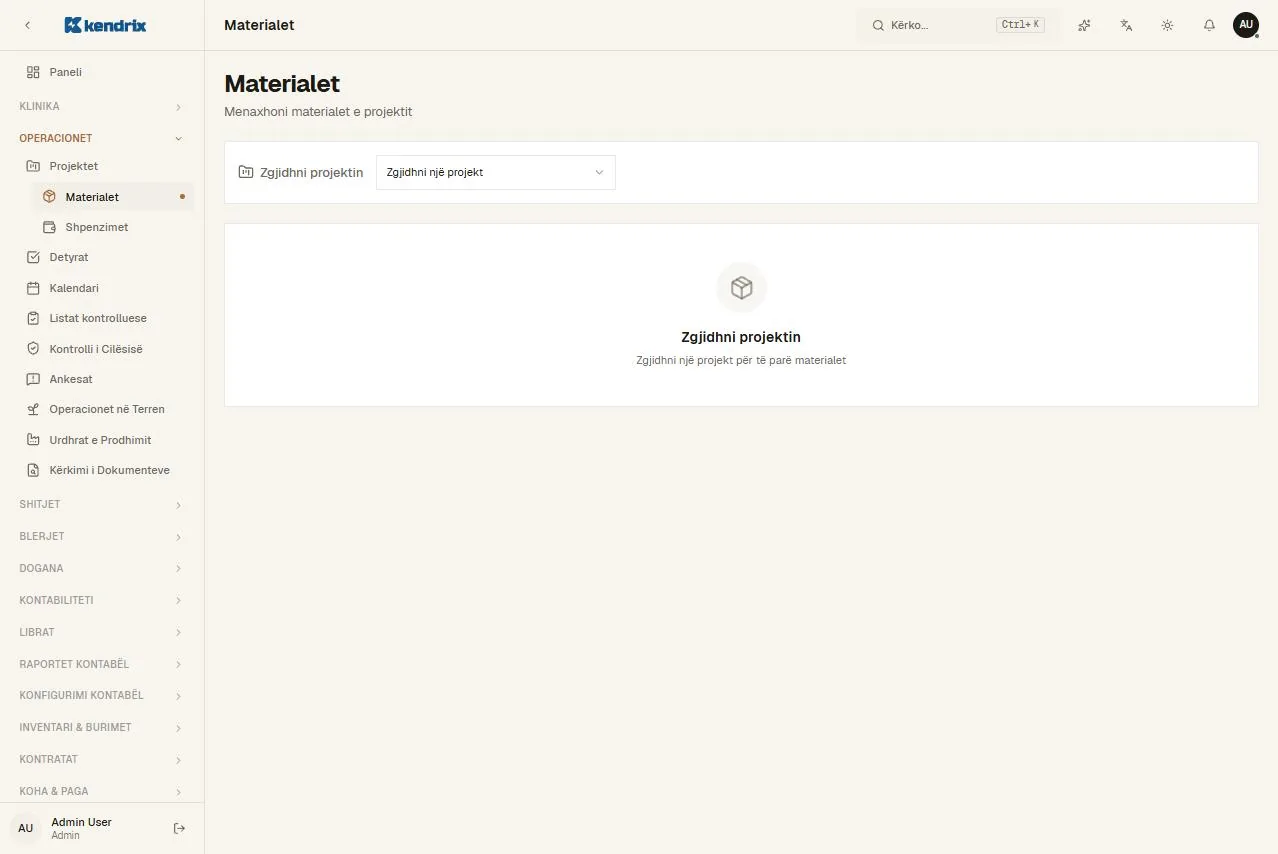Open the Detyrat menu item
Screen dimensions: 1278x854
click(x=105, y=257)
